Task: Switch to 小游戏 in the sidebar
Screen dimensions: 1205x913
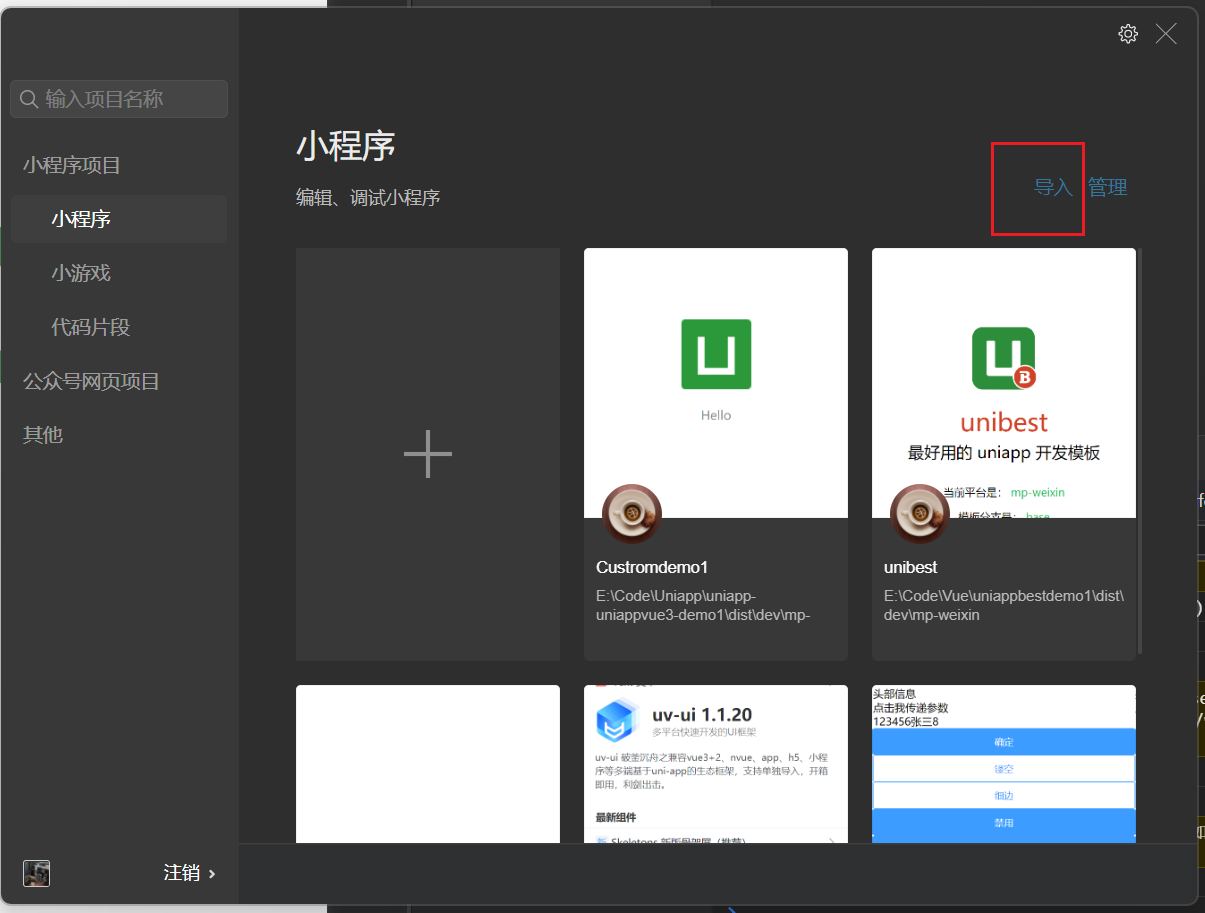Action: click(x=81, y=273)
